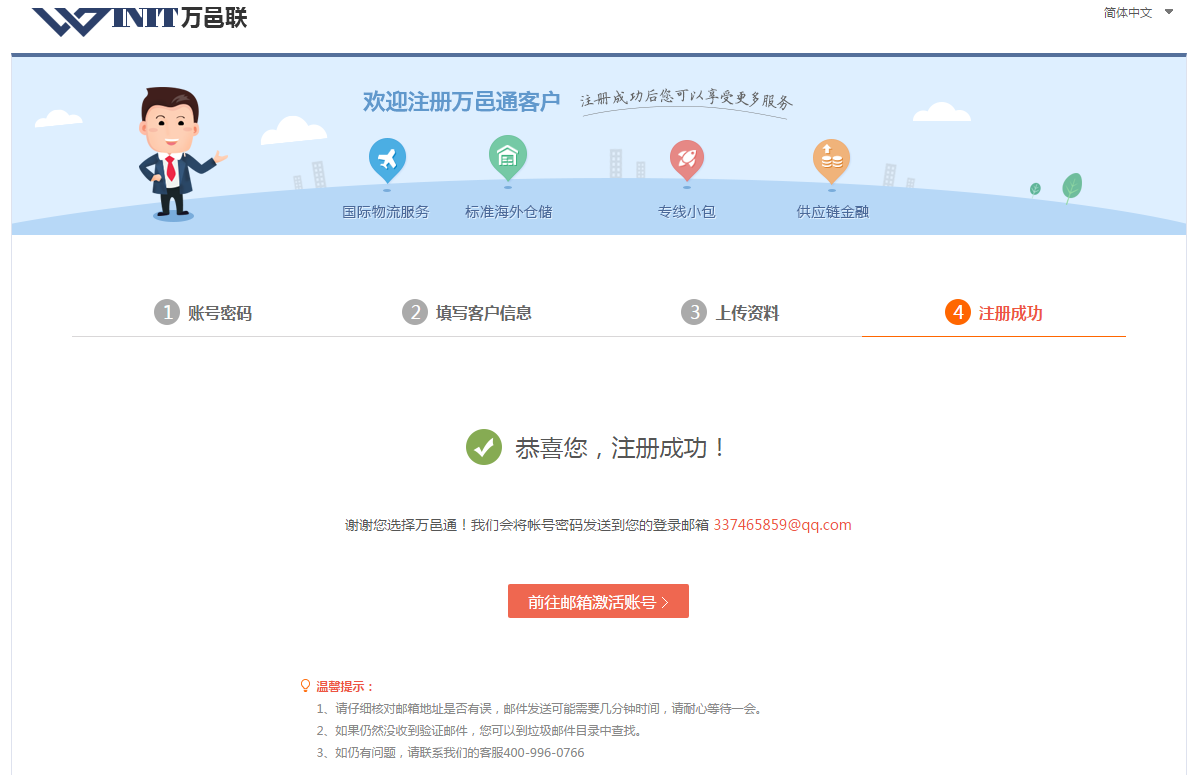Screen dimensions: 1198x775
Task: Select the 供应链金融 label
Action: tap(833, 212)
